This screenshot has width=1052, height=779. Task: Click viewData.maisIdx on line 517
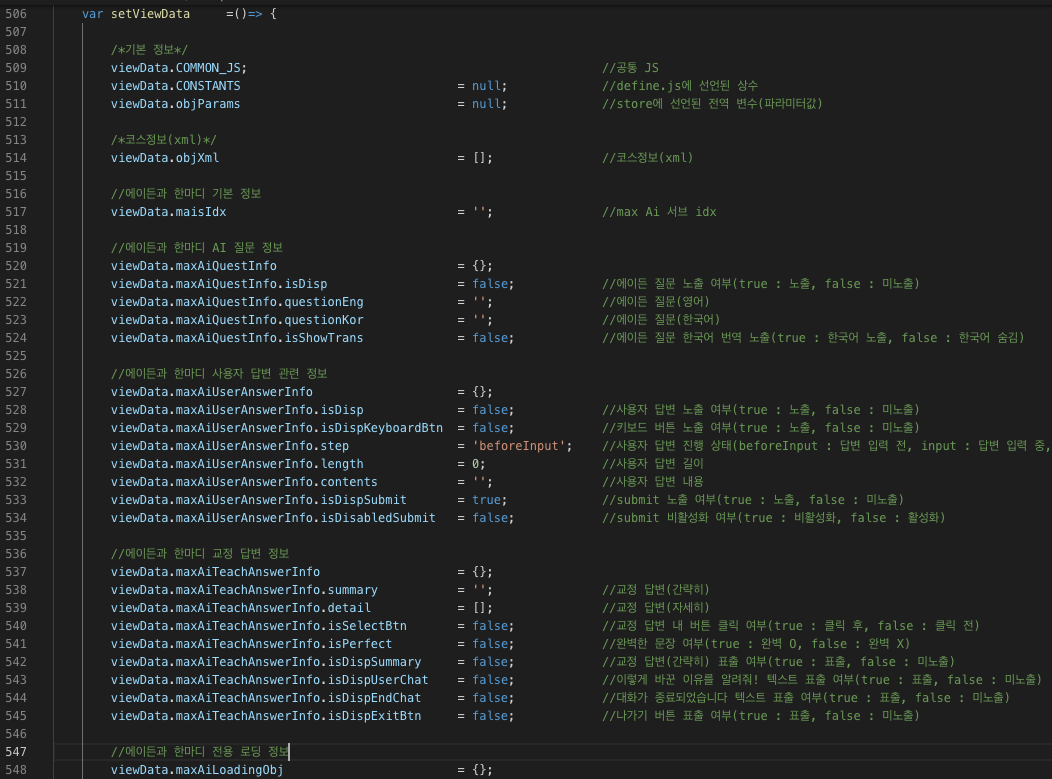168,212
